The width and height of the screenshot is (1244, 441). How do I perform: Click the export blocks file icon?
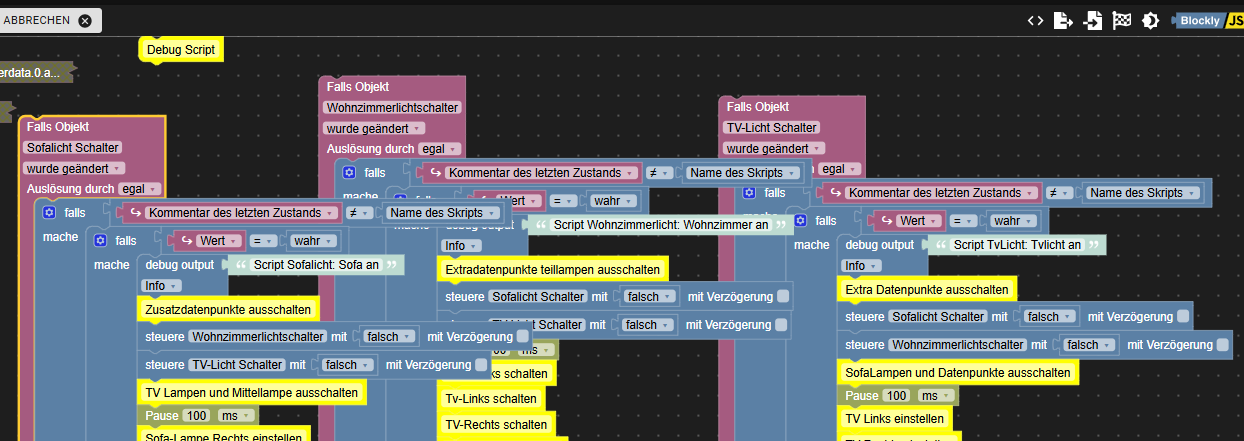[x=1065, y=20]
